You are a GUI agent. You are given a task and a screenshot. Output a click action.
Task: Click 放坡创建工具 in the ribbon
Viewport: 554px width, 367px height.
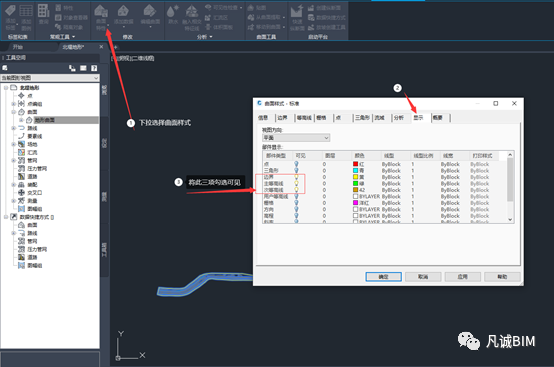pos(326,27)
